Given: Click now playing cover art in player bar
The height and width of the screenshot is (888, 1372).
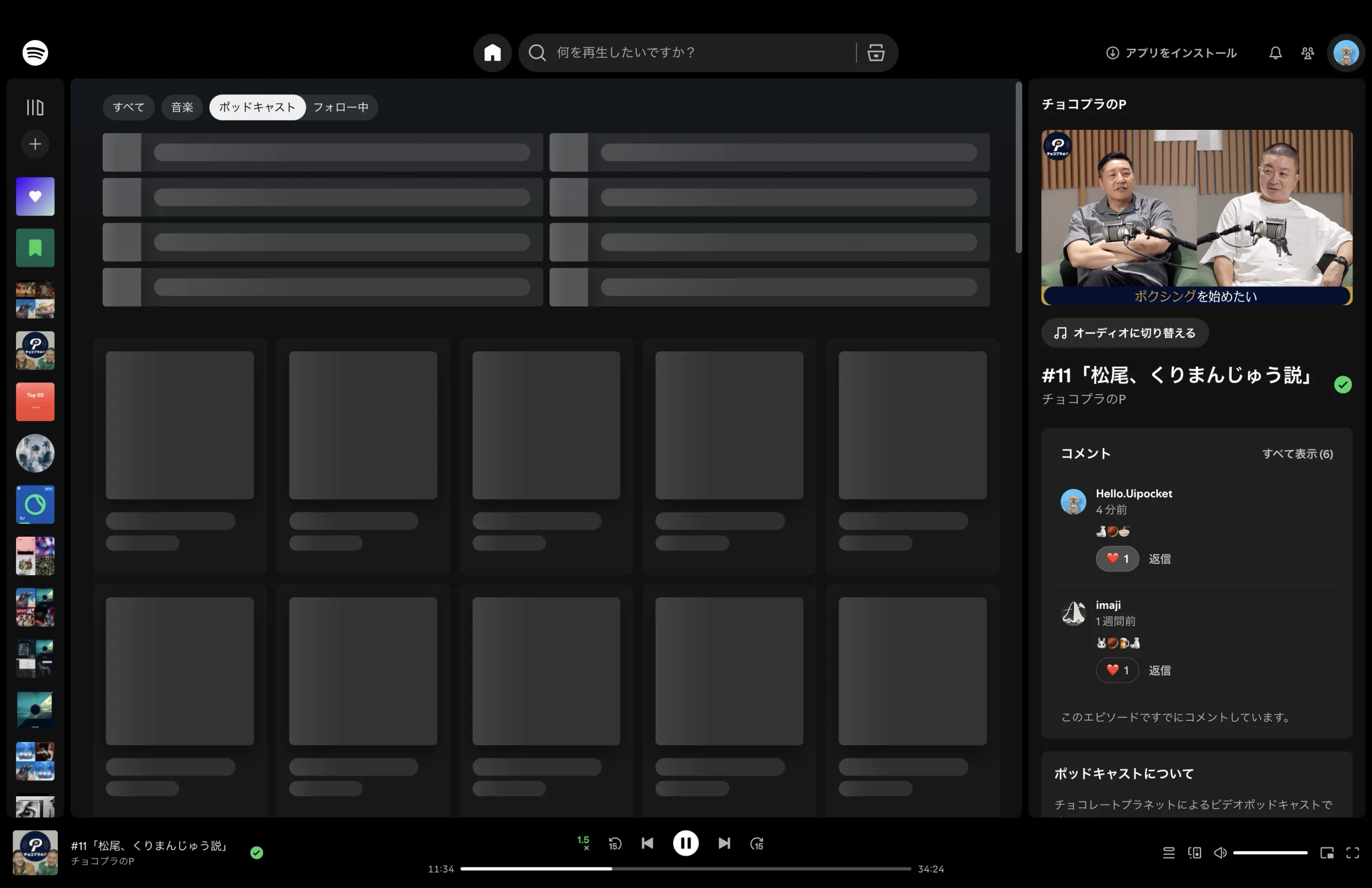Looking at the screenshot, I should tap(35, 852).
